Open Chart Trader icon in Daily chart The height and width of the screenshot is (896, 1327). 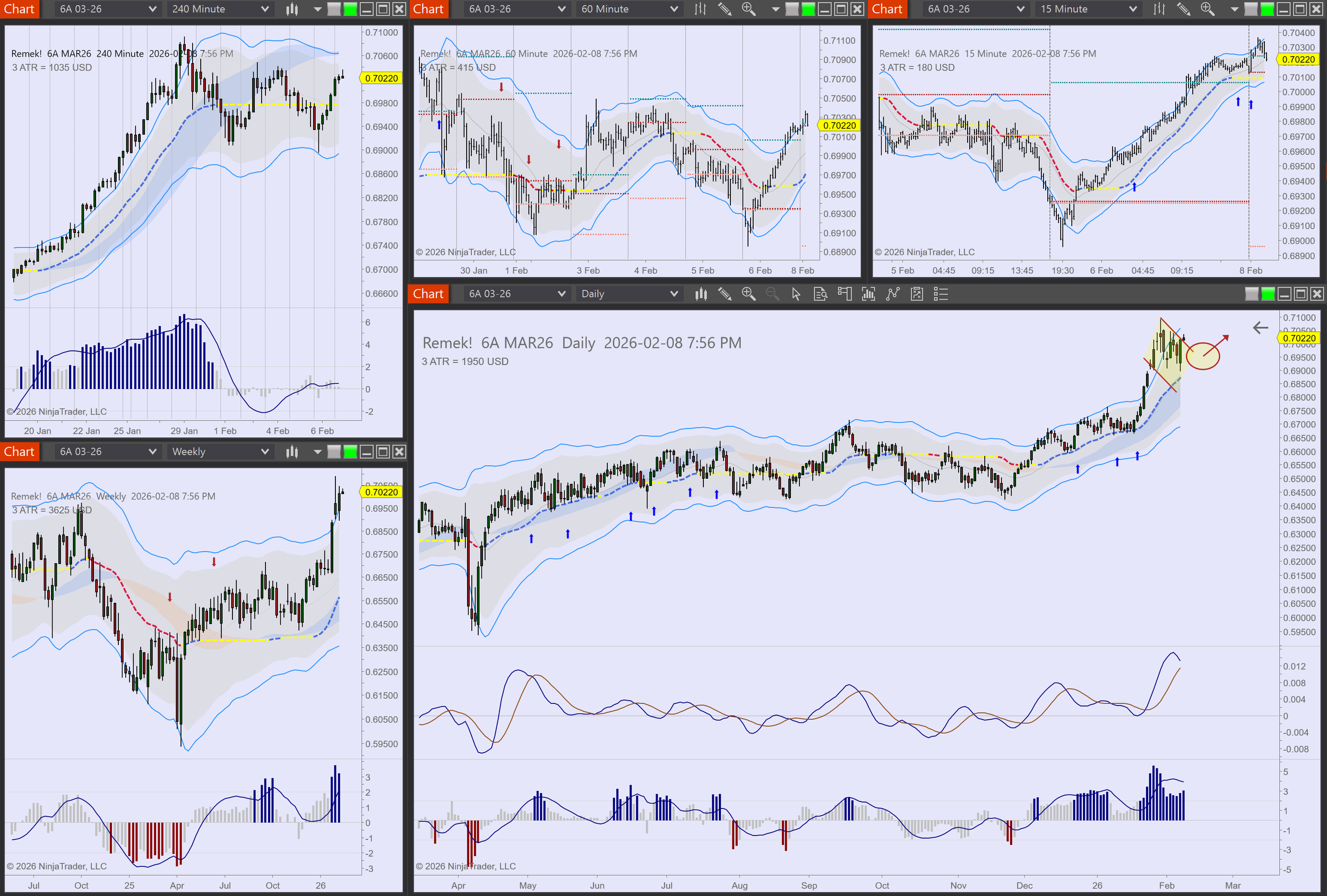tap(845, 294)
